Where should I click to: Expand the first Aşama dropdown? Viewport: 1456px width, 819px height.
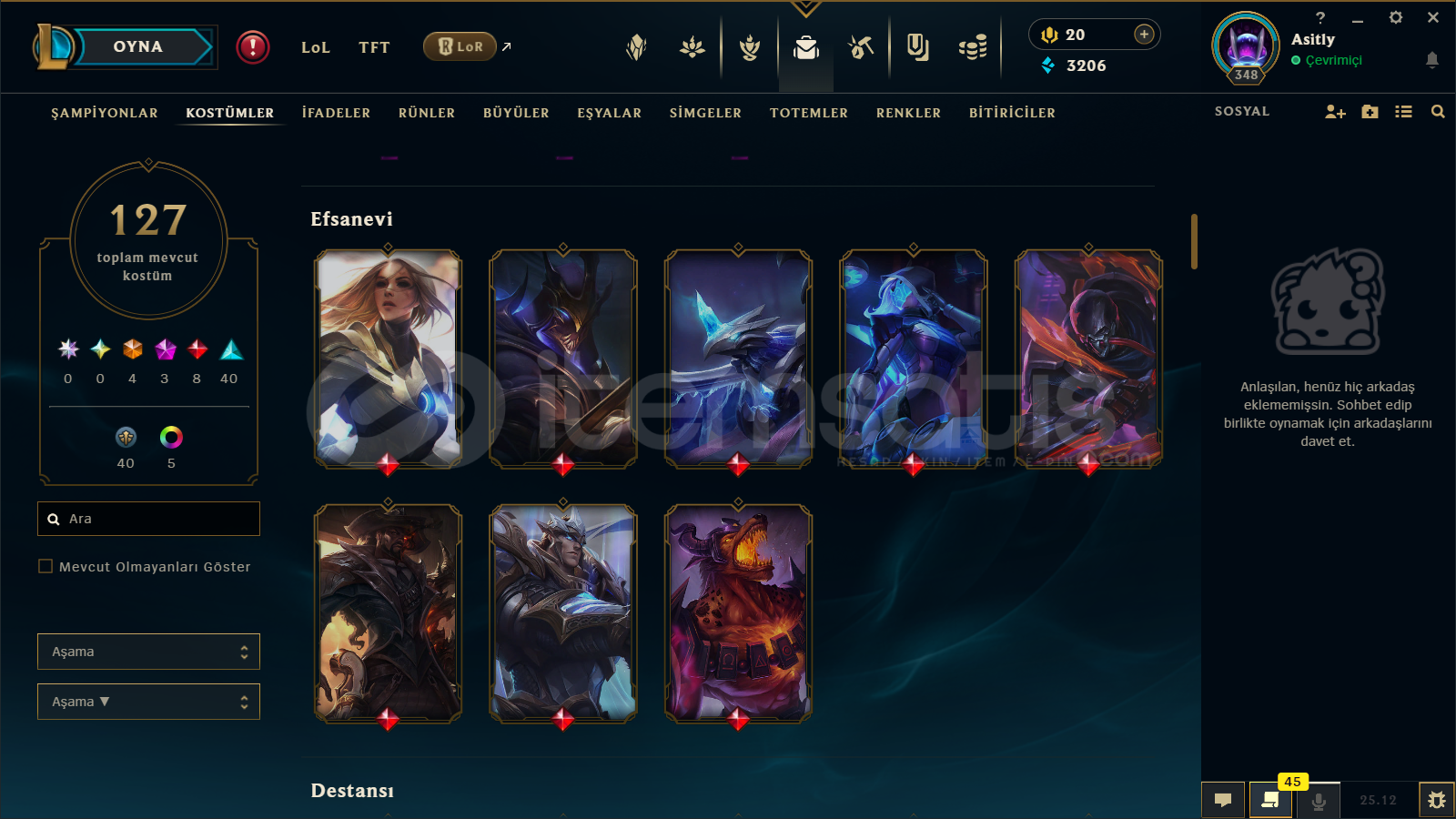click(x=148, y=652)
